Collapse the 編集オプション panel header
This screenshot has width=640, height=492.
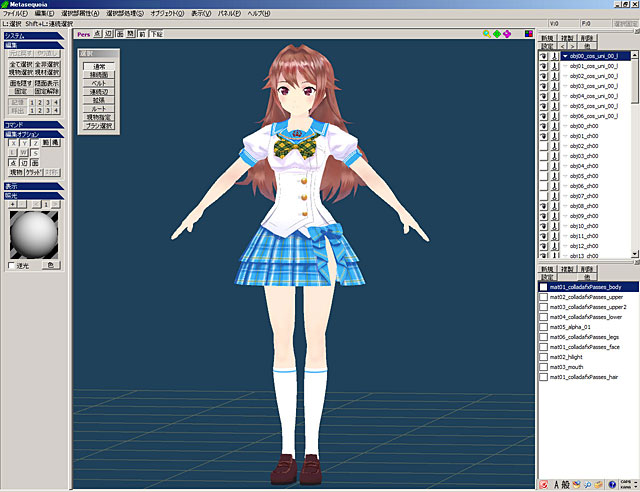pyautogui.click(x=34, y=134)
